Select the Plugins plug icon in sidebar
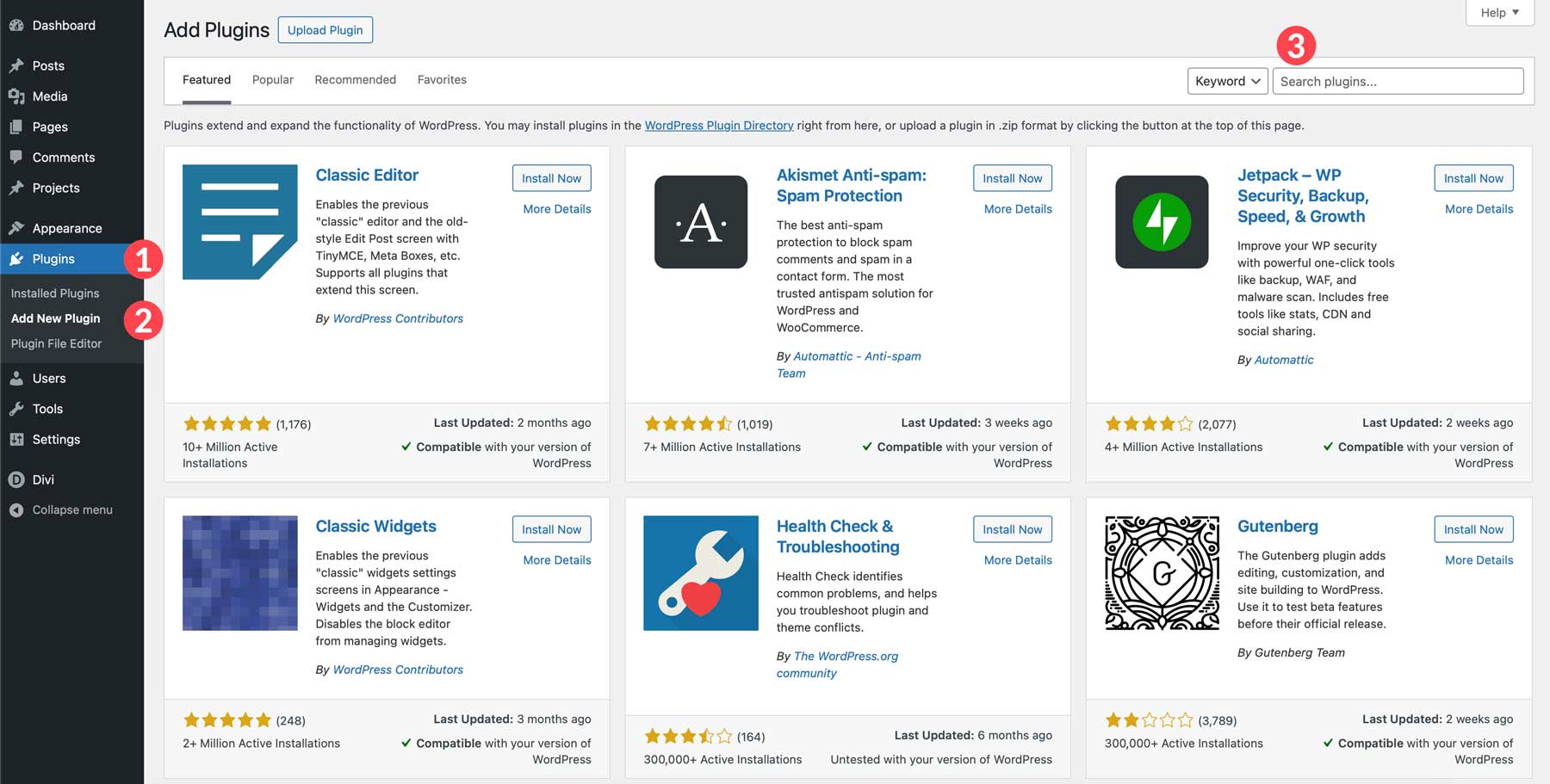The image size is (1550, 784). click(x=17, y=258)
